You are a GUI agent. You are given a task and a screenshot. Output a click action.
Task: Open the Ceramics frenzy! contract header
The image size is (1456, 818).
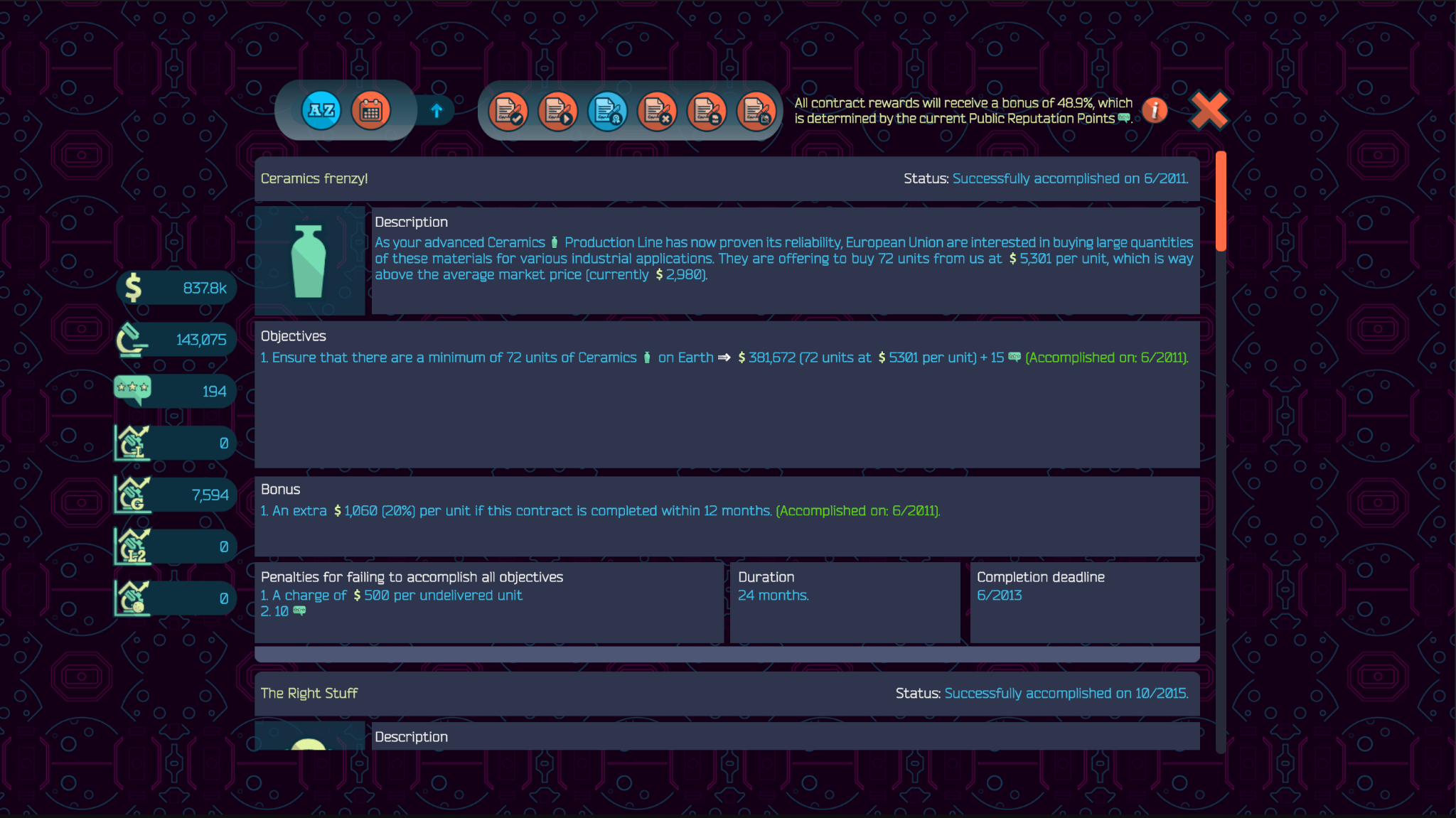(727, 178)
